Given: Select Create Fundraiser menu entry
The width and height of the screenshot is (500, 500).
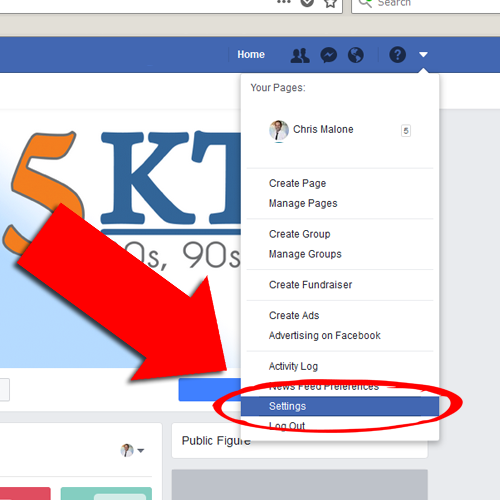Looking at the screenshot, I should coord(310,285).
